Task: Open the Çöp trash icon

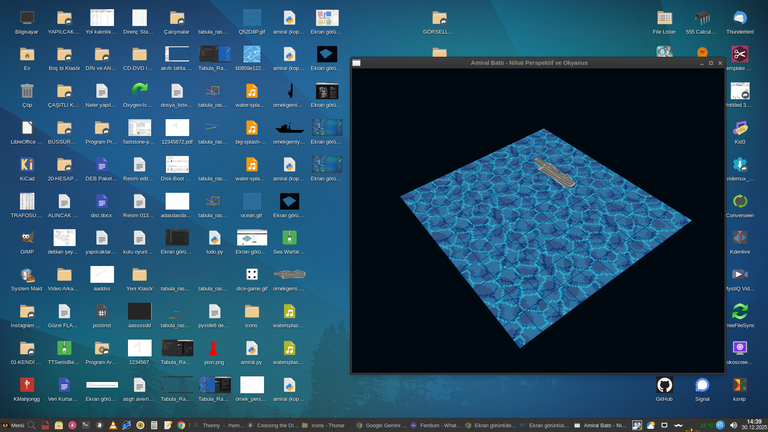Action: (x=27, y=92)
